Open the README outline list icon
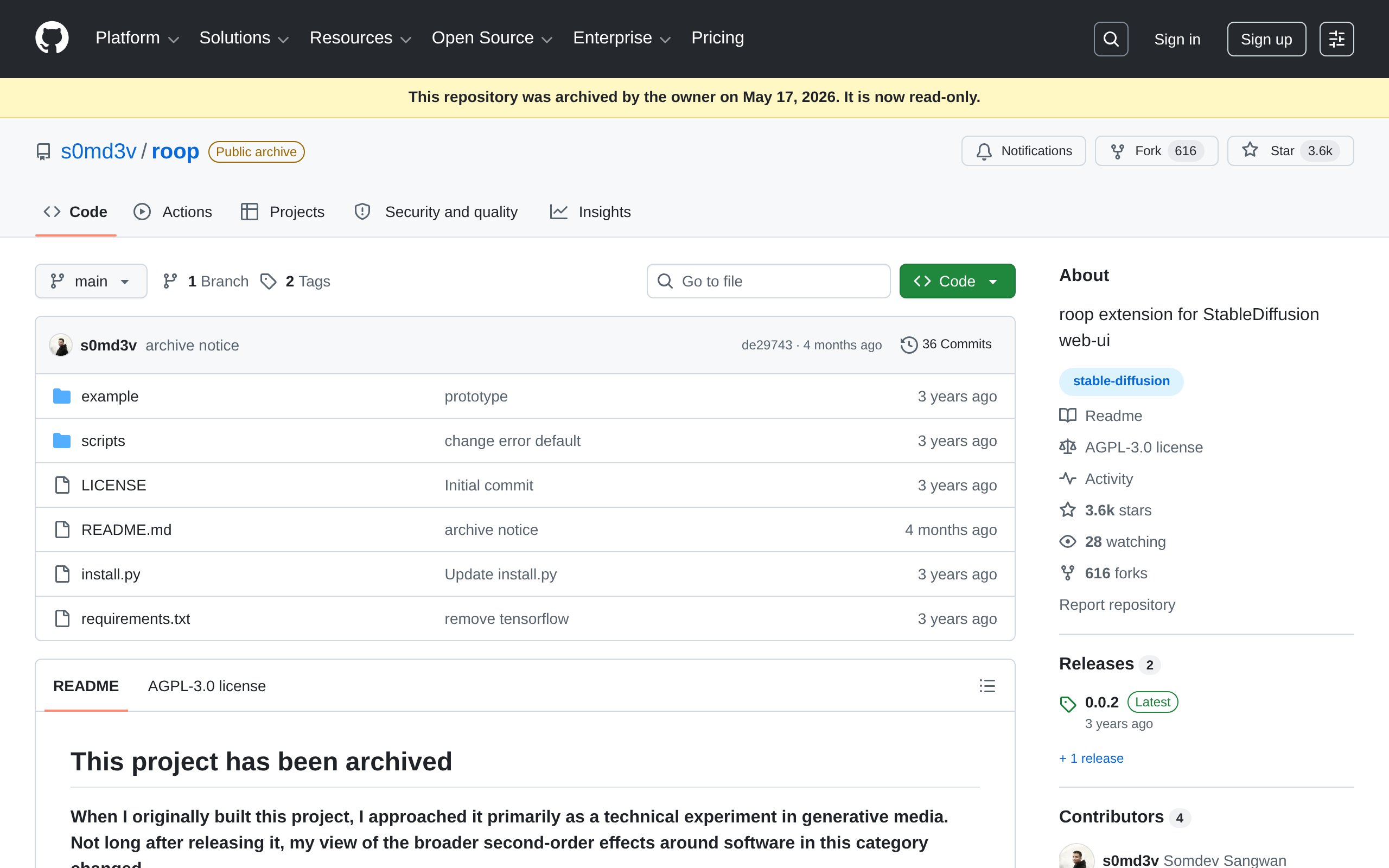This screenshot has width=1389, height=868. coord(987,685)
